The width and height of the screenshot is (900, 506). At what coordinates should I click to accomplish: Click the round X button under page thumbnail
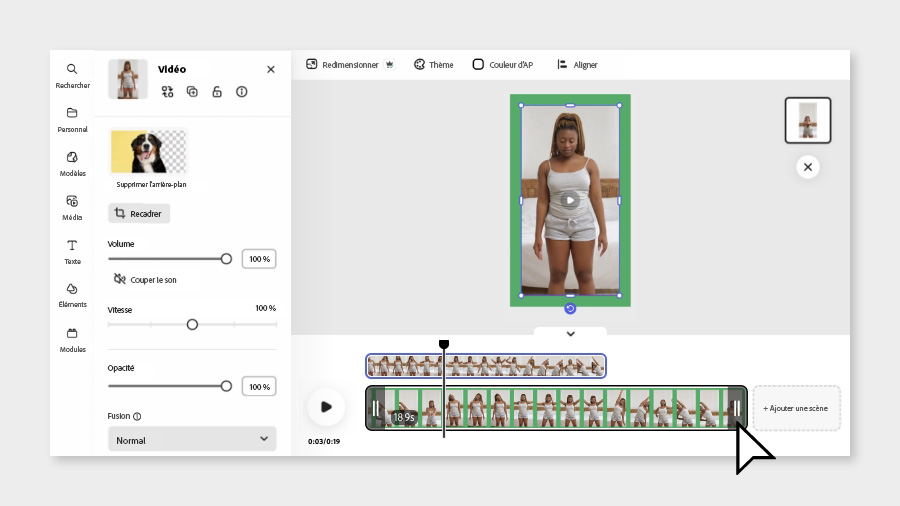pos(808,167)
